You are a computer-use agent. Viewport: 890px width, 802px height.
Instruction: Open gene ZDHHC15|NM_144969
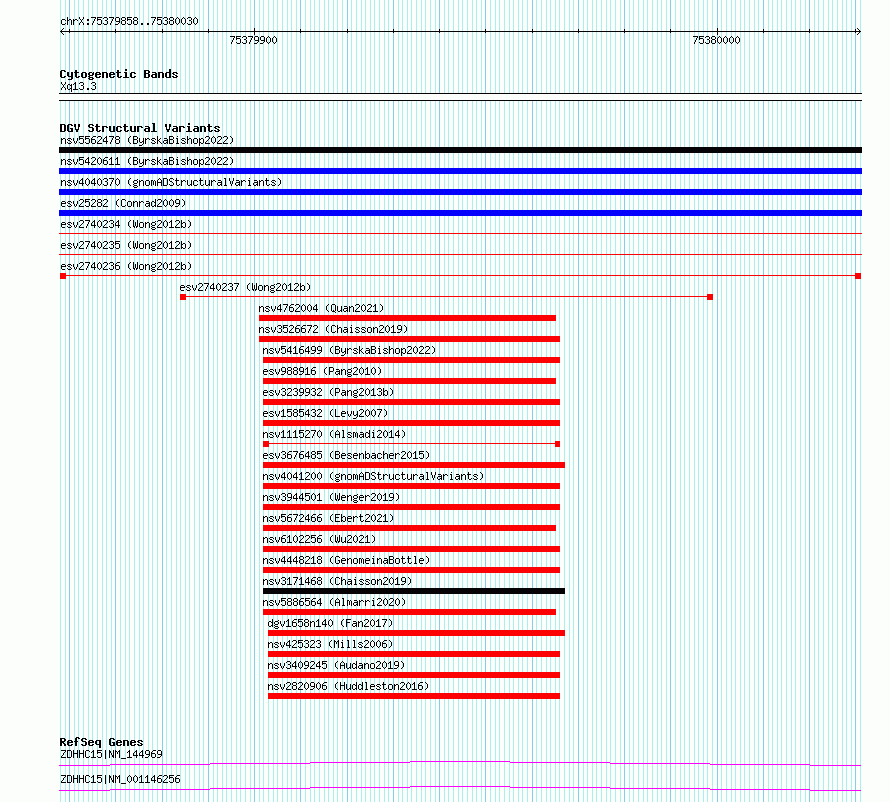[111, 754]
